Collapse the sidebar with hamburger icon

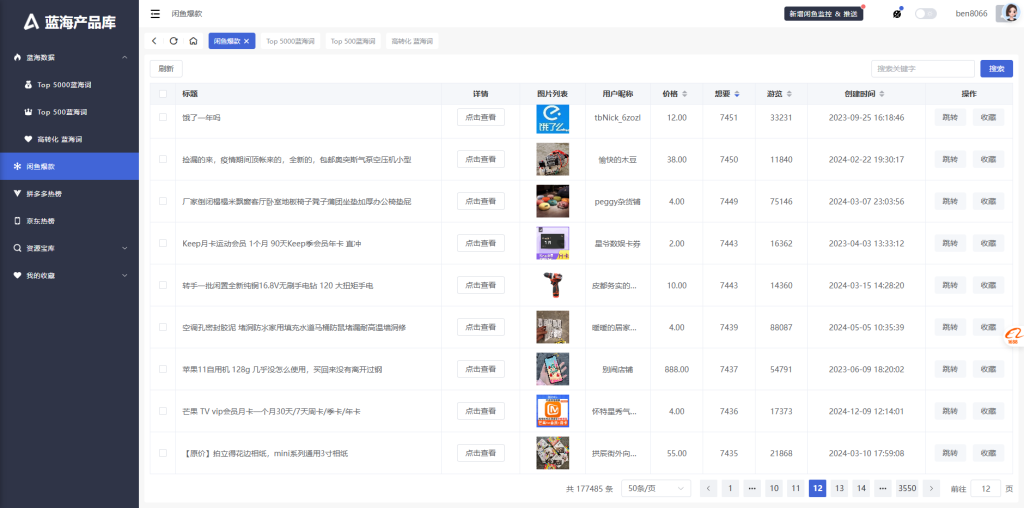[x=155, y=14]
